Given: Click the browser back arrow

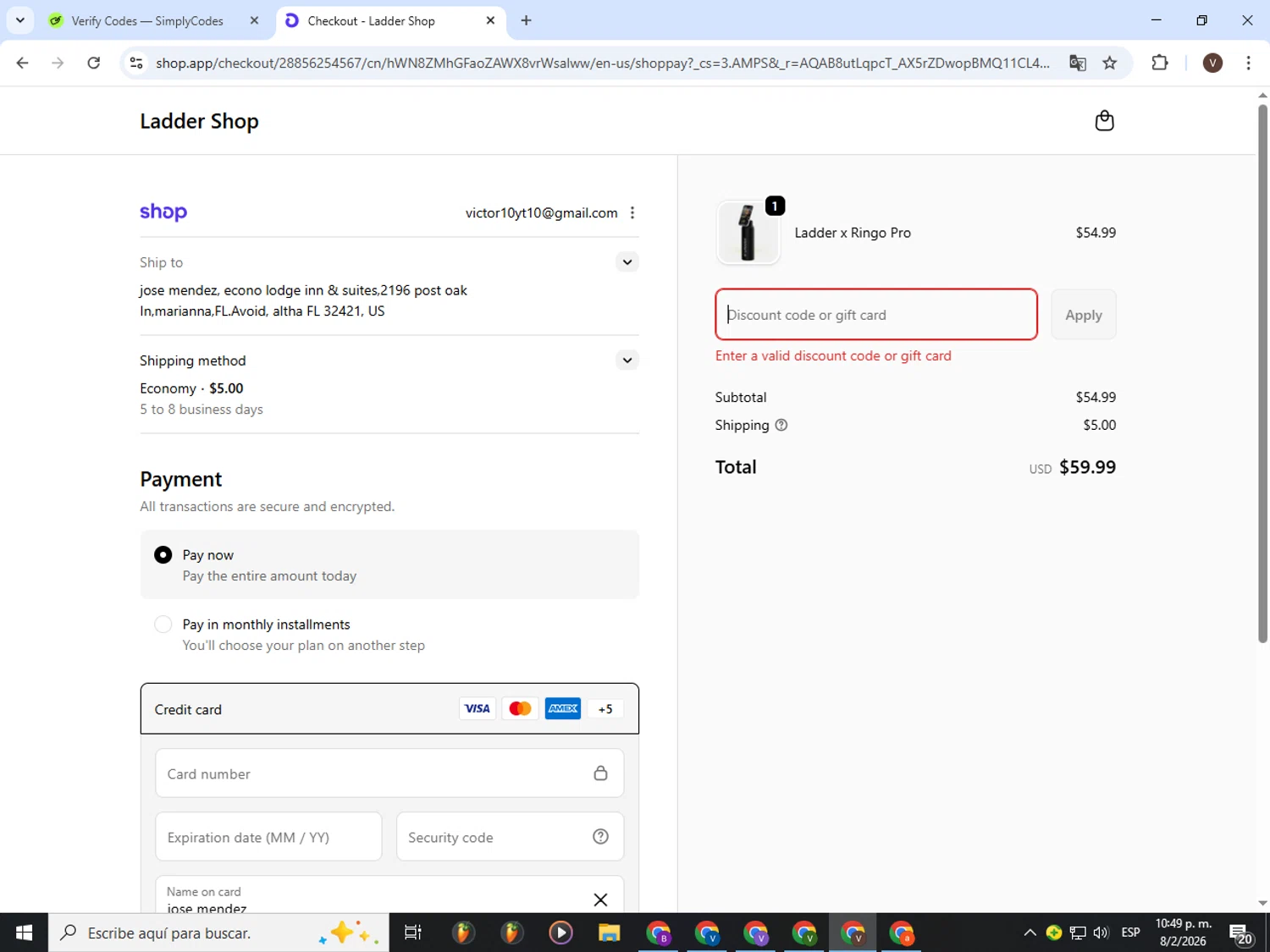Looking at the screenshot, I should click(23, 63).
